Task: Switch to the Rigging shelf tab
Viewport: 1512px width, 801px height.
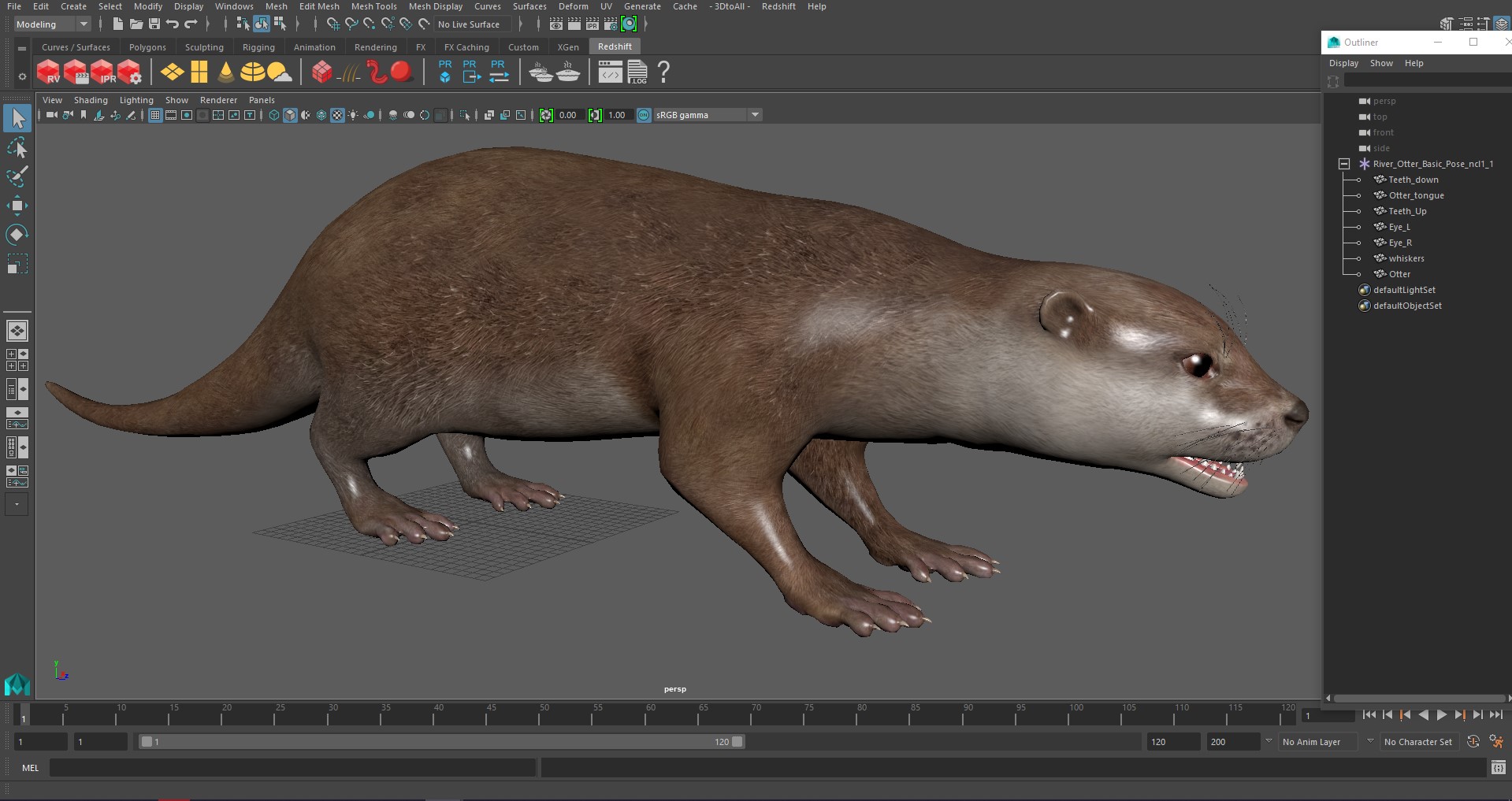Action: [x=258, y=47]
